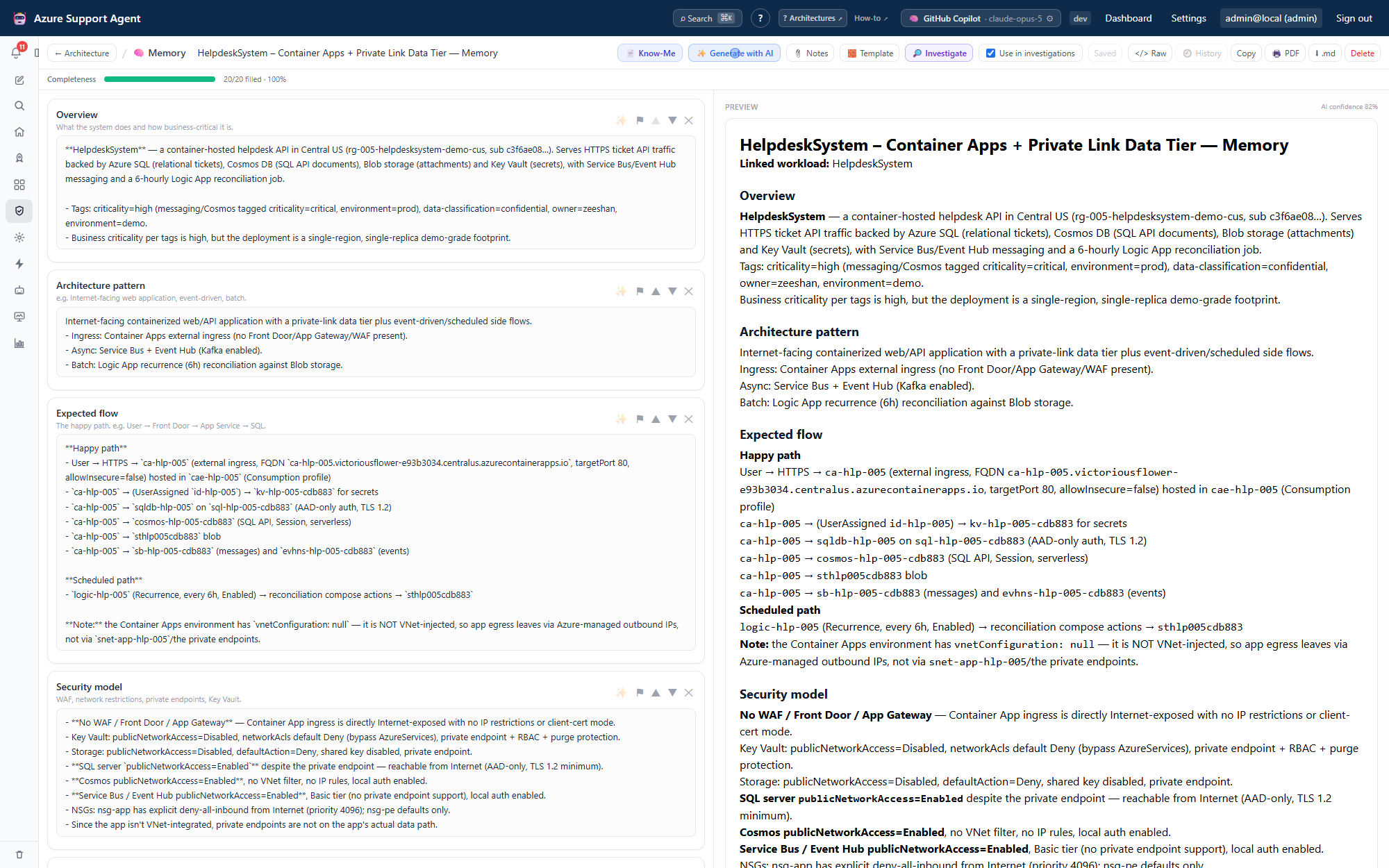Open the notifications bell with 11 alerts
The width and height of the screenshot is (1389, 868).
point(17,53)
